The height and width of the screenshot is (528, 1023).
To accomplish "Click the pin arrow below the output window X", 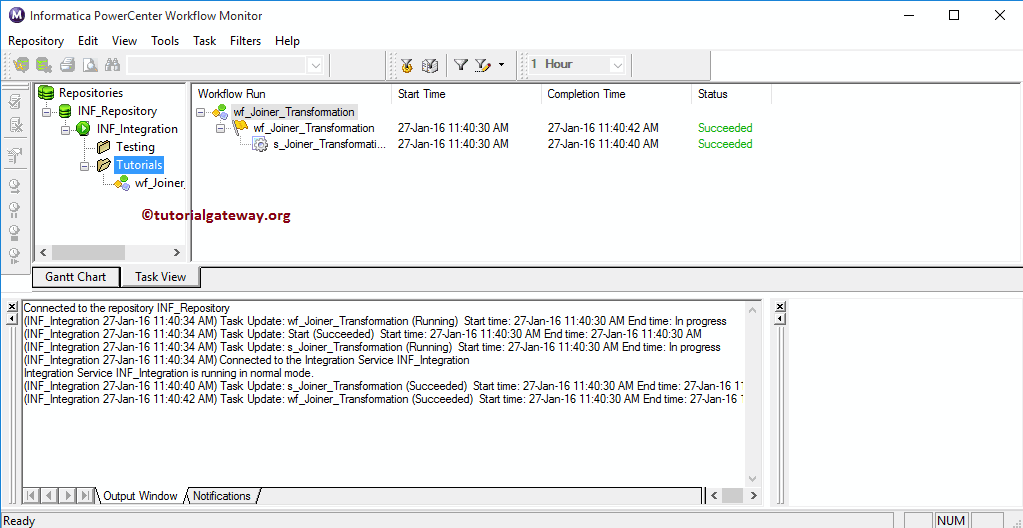I will tap(11, 318).
